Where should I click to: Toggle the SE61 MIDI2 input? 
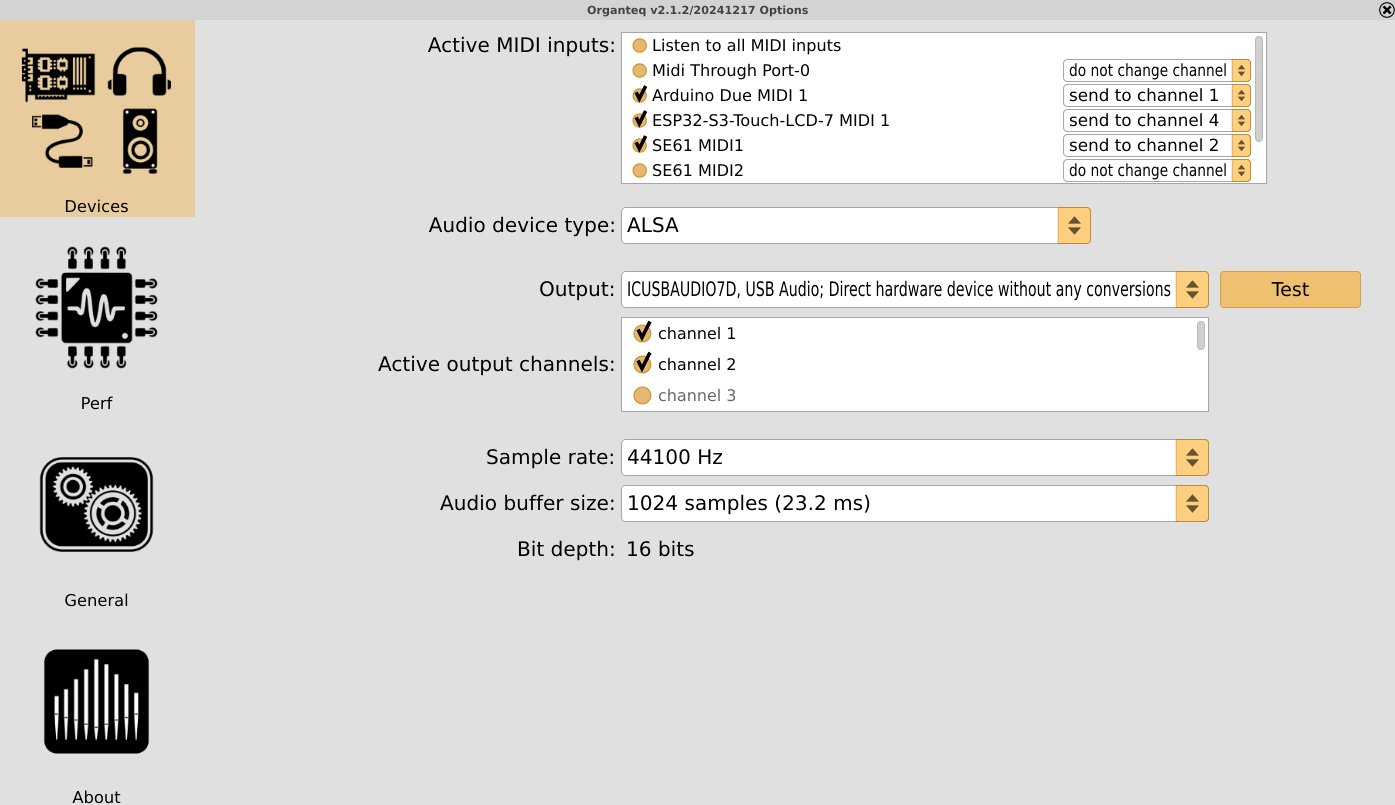pyautogui.click(x=640, y=170)
